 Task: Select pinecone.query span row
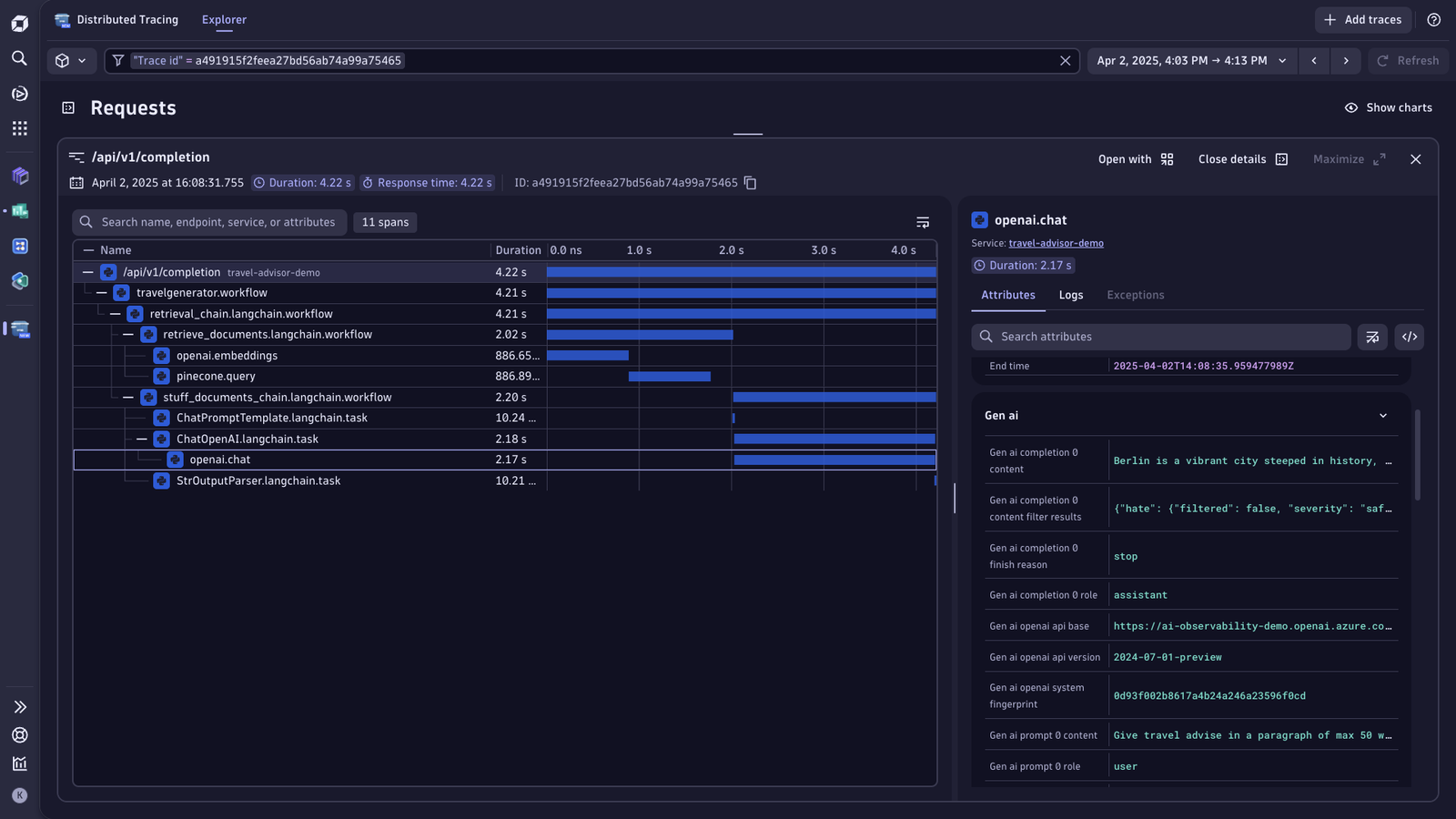pyautogui.click(x=505, y=377)
